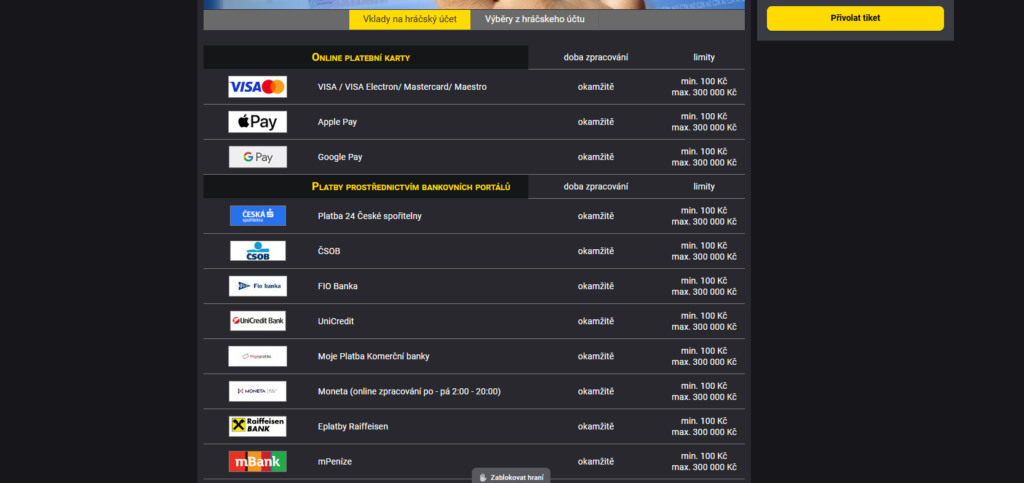
Task: Click Zablokovat hraní button
Action: click(x=511, y=476)
